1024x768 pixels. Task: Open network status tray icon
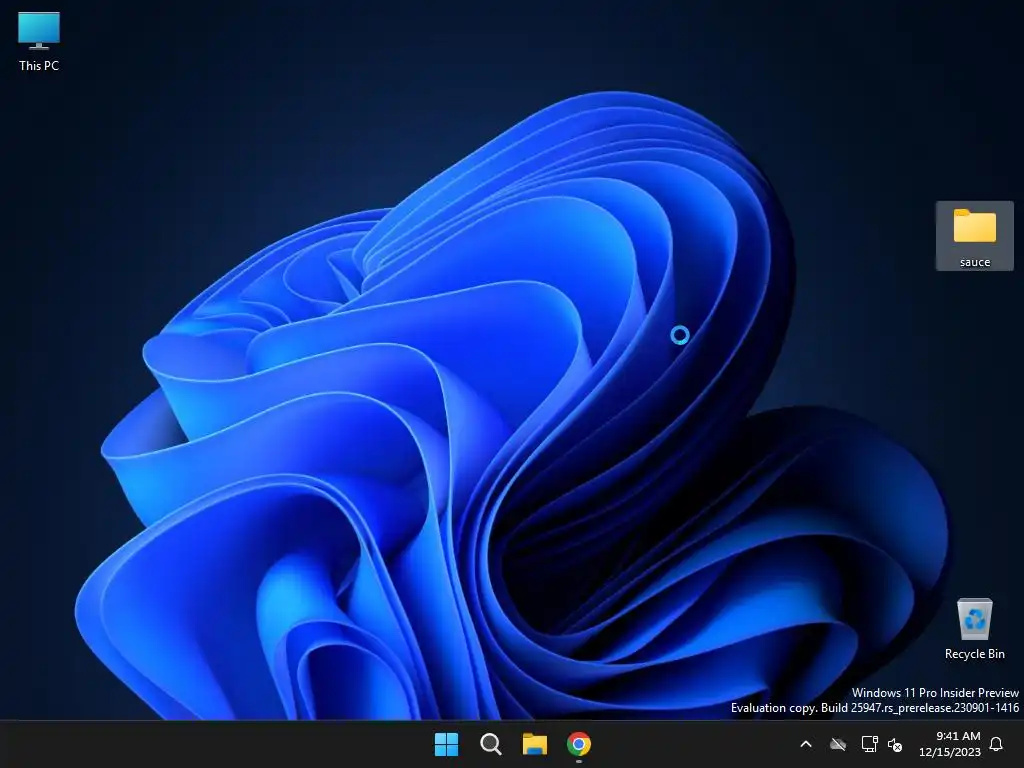click(x=869, y=744)
